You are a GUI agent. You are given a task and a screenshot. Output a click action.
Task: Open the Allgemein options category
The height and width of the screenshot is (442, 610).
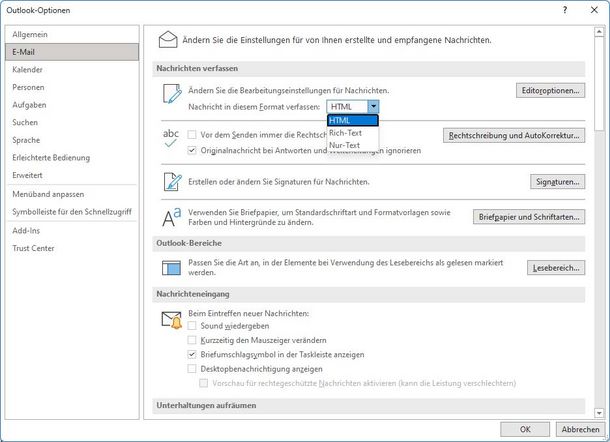pos(72,35)
